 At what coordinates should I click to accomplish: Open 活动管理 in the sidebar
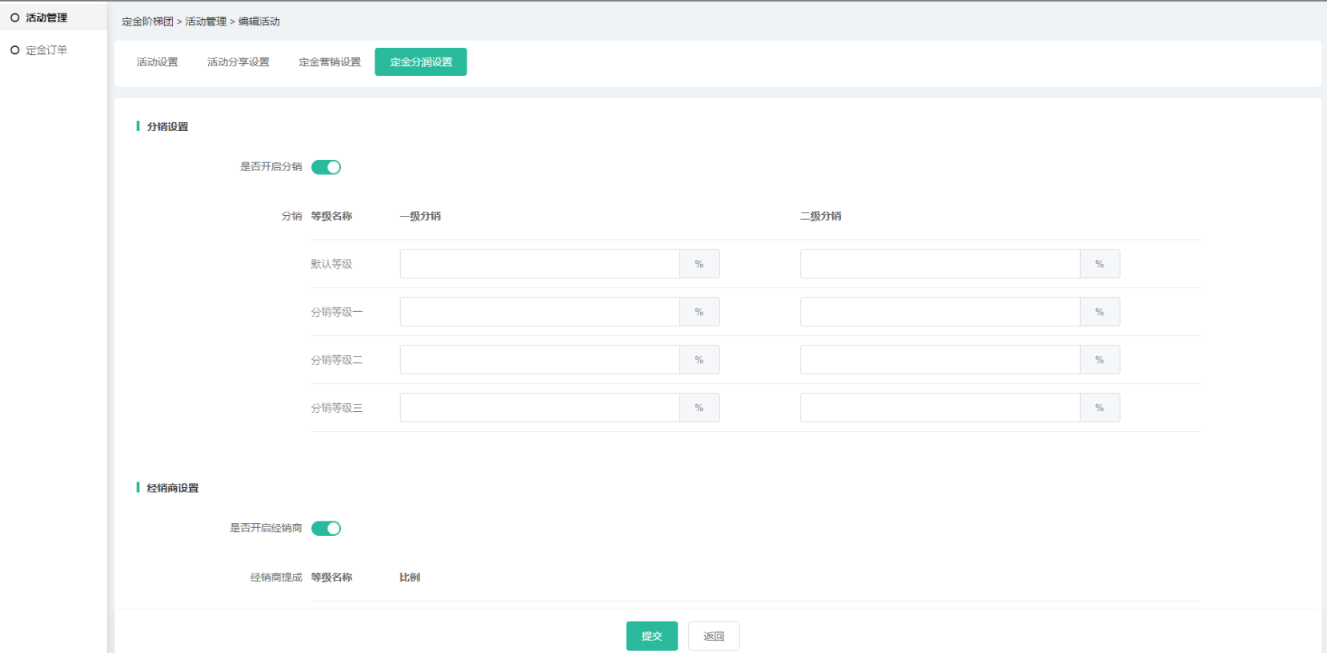pos(46,17)
